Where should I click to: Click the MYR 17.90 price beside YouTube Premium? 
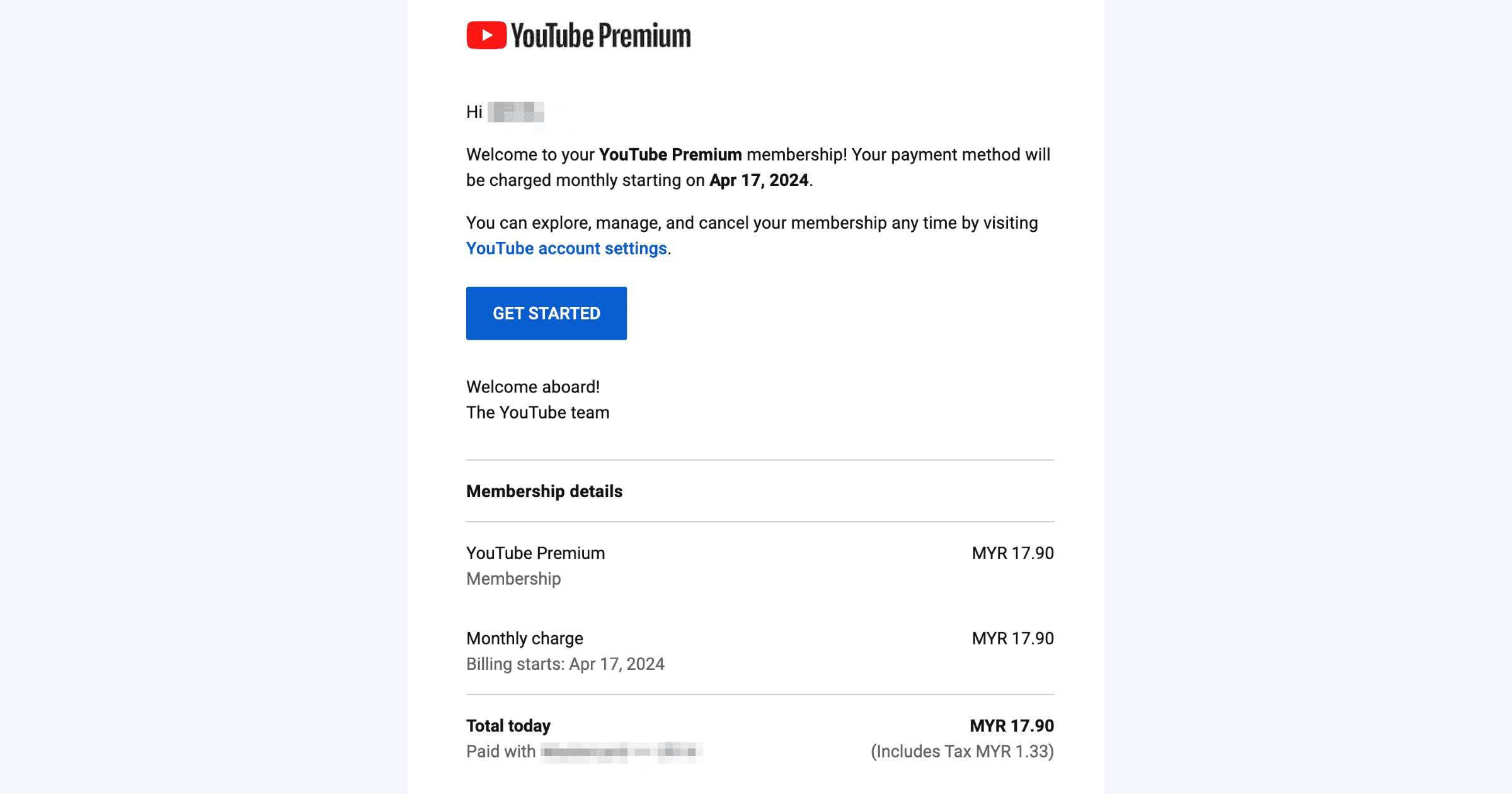pyautogui.click(x=1013, y=553)
